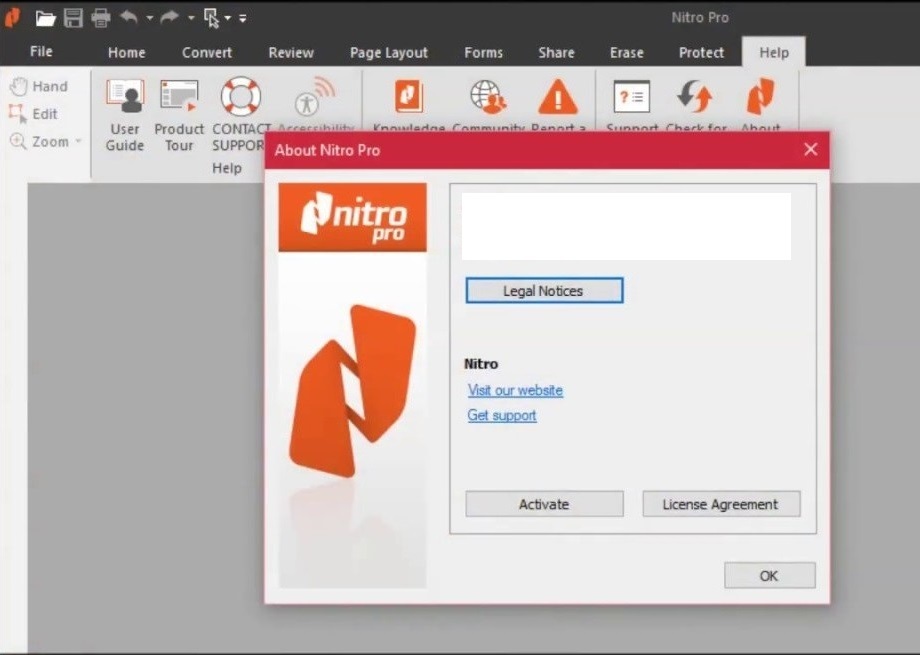This screenshot has height=655, width=920.
Task: Switch to the Share tab
Action: (556, 52)
